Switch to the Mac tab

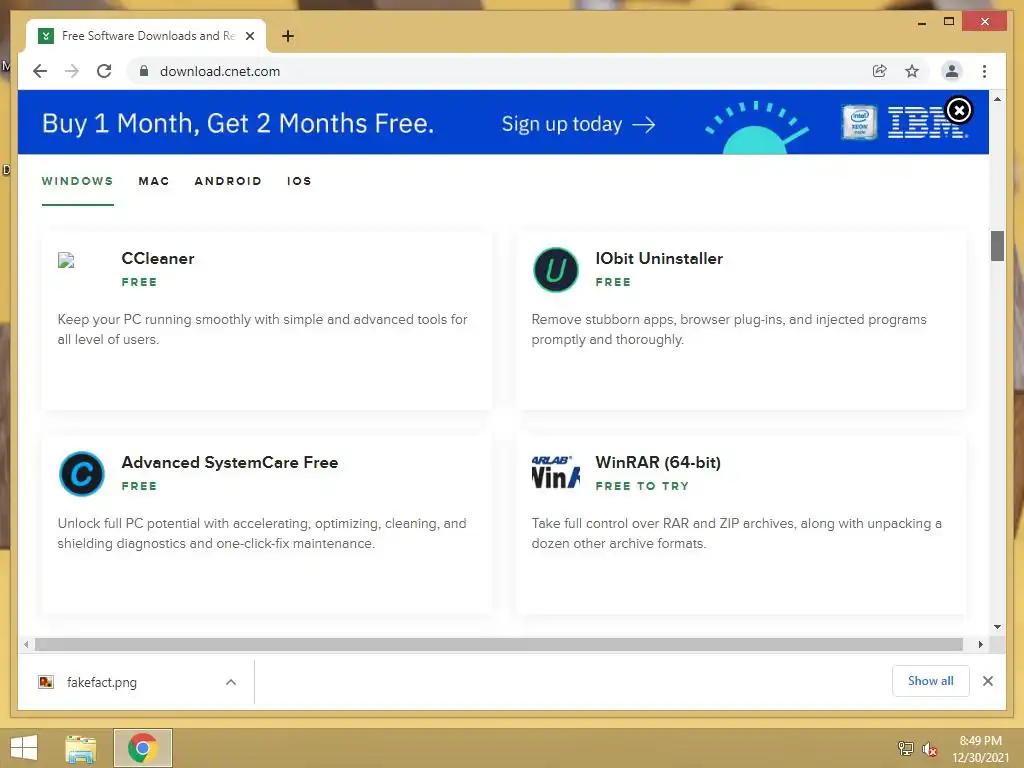(154, 181)
